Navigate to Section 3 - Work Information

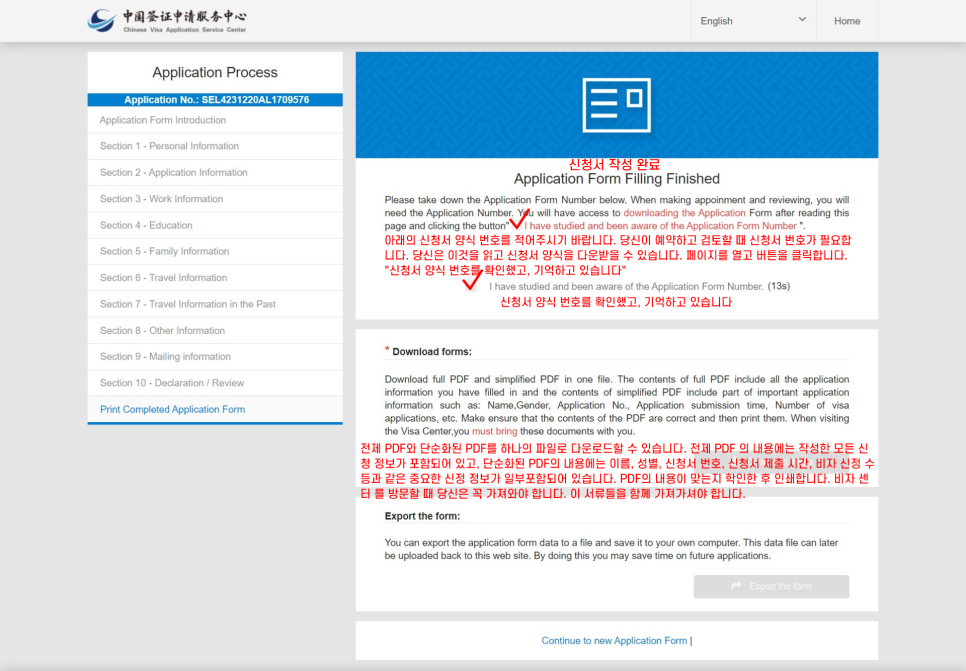pyautogui.click(x=161, y=199)
